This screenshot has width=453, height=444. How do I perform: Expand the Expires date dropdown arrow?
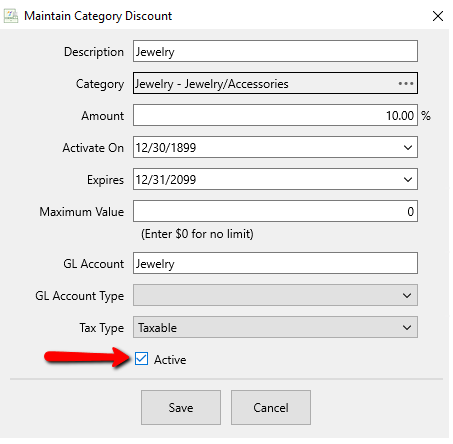coord(408,179)
